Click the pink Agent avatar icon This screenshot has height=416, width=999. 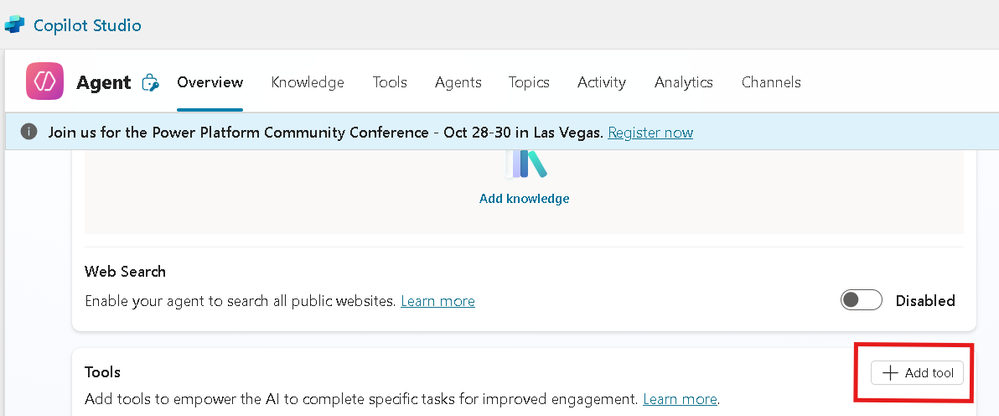pyautogui.click(x=45, y=82)
